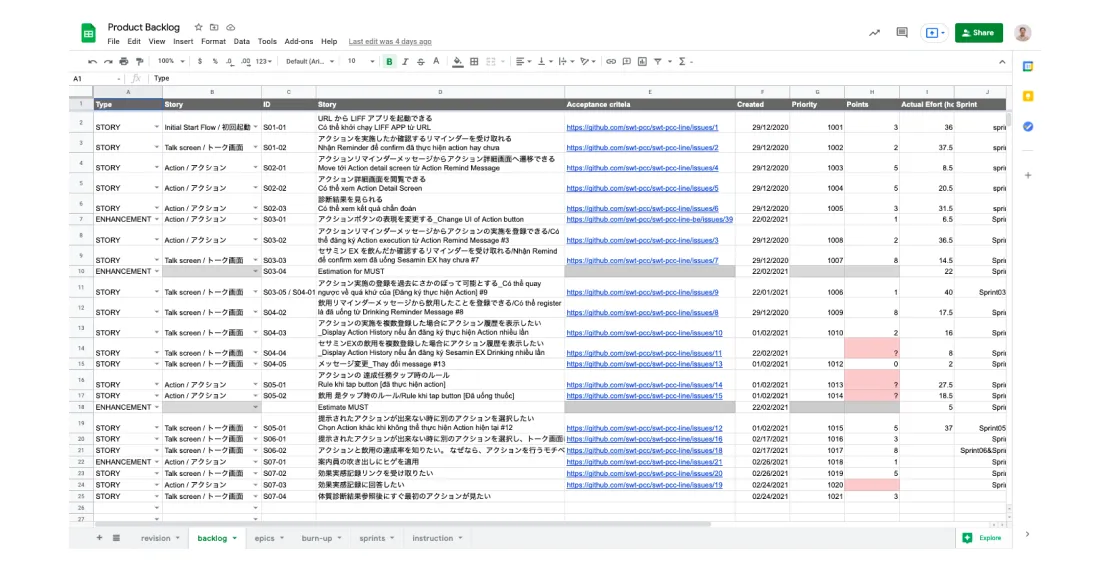1110x570 pixels.
Task: Click the Insert chart icon
Action: 642,61
